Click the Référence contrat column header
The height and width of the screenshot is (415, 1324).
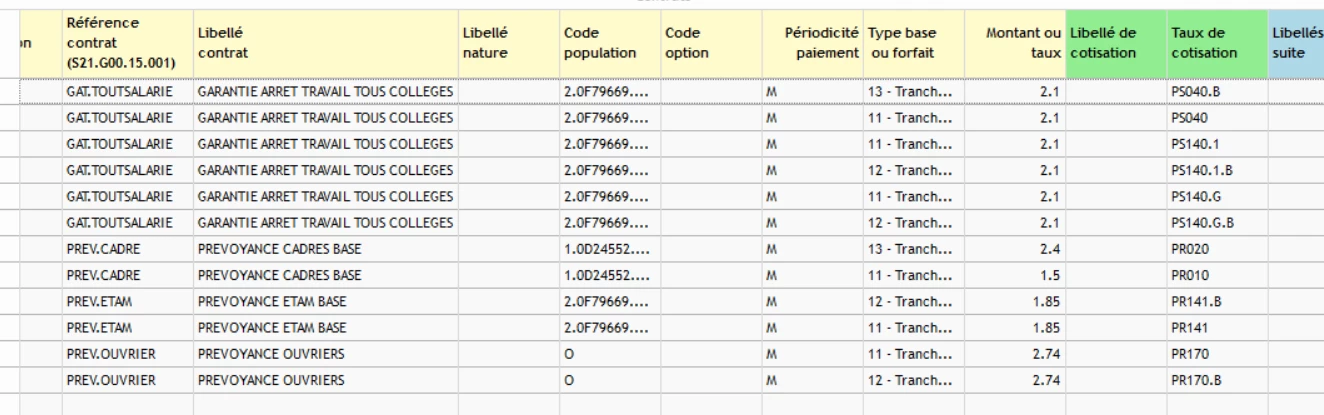pos(127,43)
